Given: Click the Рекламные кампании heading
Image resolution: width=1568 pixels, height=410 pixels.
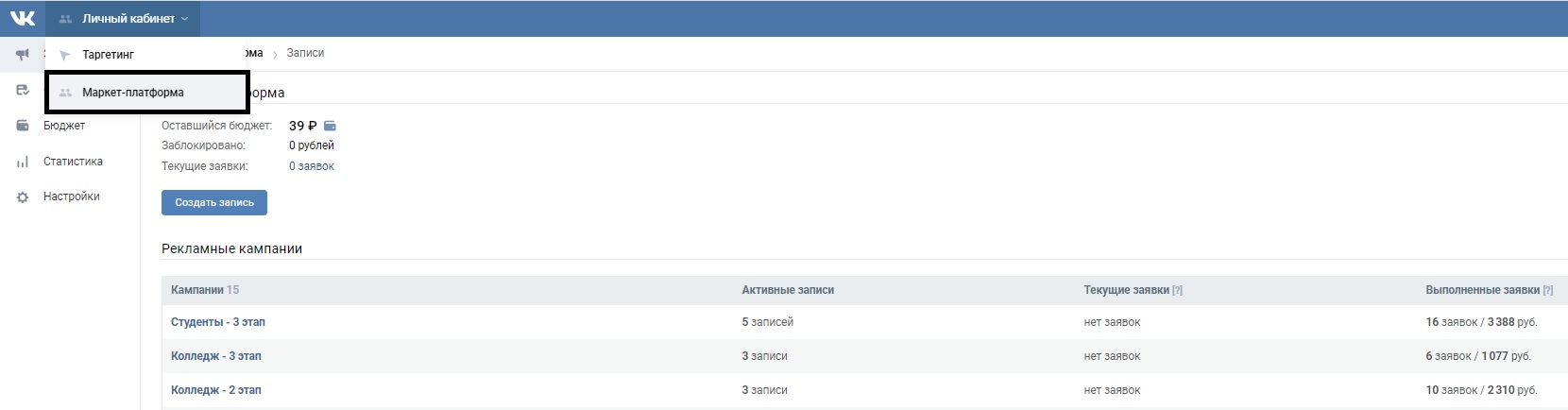Looking at the screenshot, I should point(232,248).
